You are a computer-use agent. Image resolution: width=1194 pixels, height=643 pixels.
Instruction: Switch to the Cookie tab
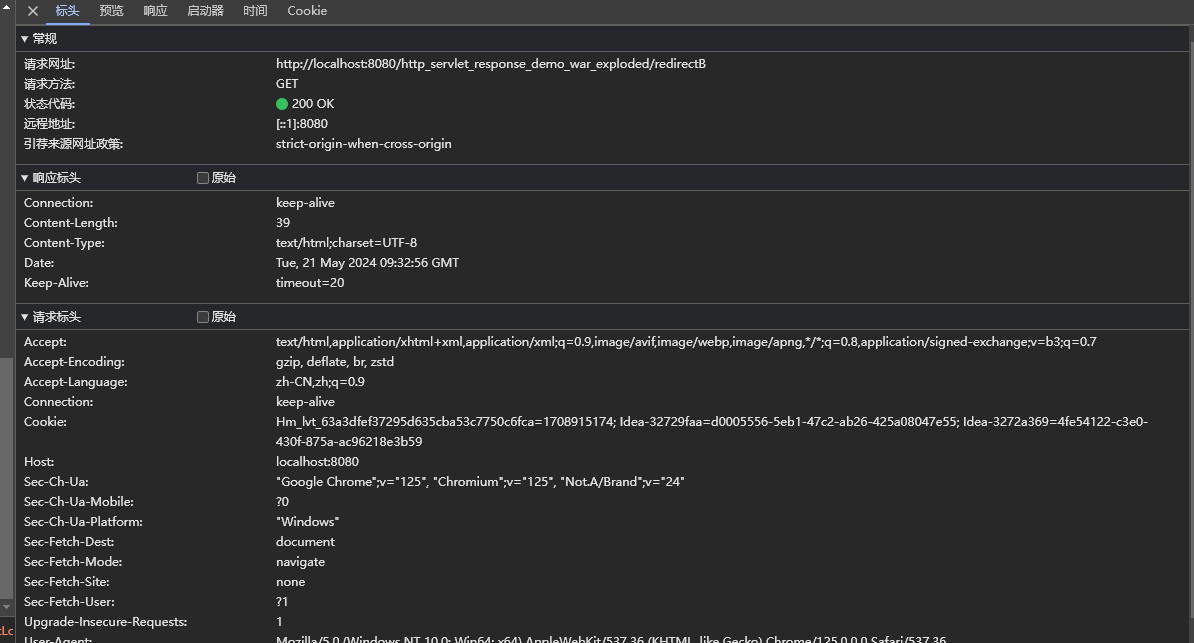coord(307,11)
